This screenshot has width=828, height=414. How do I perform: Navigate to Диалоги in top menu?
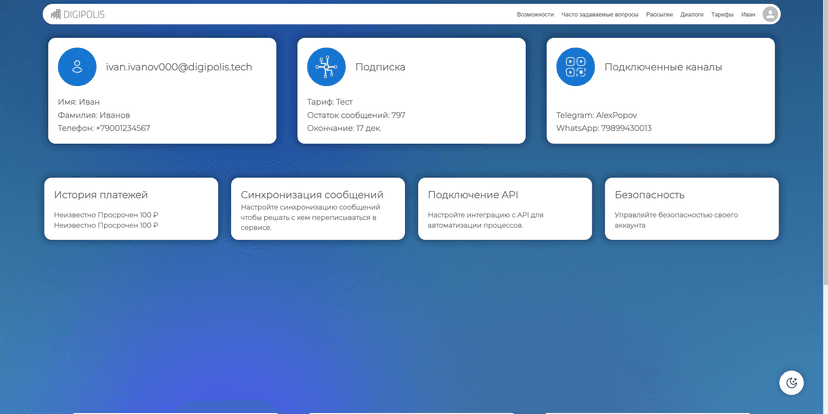[692, 15]
